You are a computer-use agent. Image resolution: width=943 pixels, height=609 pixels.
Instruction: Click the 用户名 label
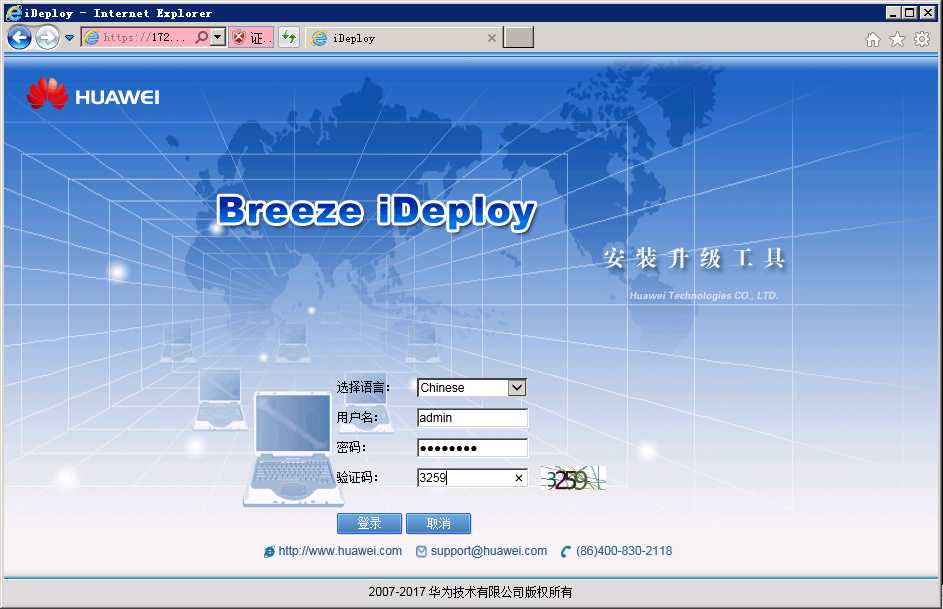pyautogui.click(x=357, y=417)
